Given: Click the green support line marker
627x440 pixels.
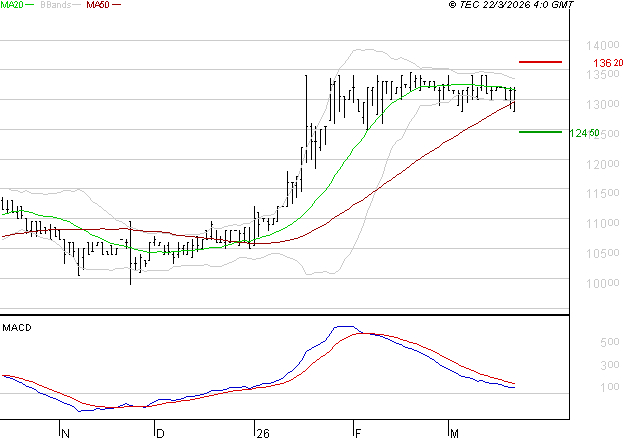Looking at the screenshot, I should click(540, 132).
